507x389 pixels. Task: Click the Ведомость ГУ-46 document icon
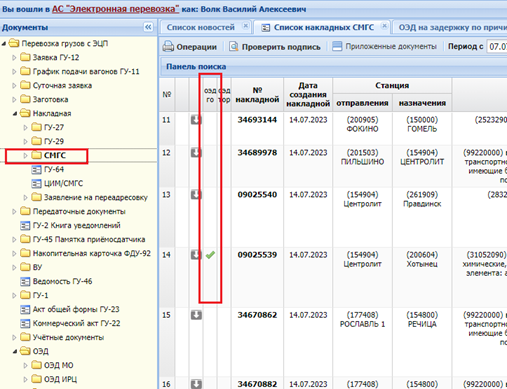(25, 282)
